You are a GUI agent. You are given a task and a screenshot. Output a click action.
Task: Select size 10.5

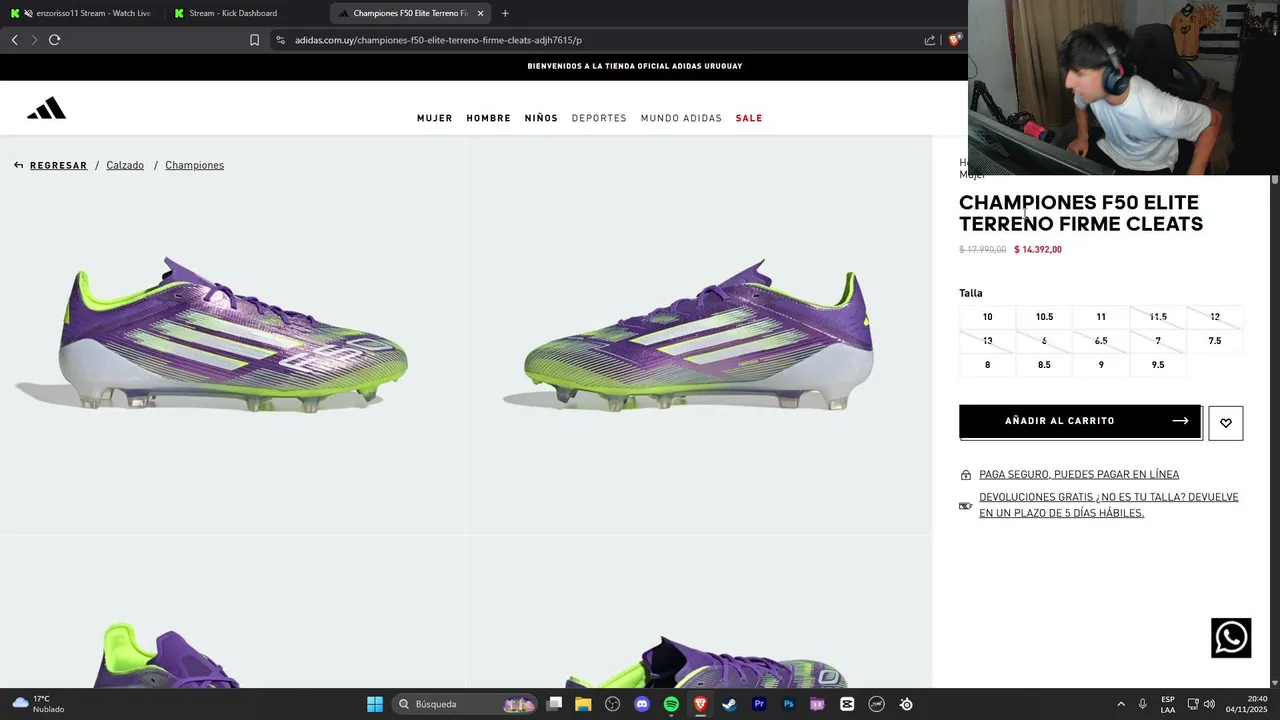pos(1044,317)
